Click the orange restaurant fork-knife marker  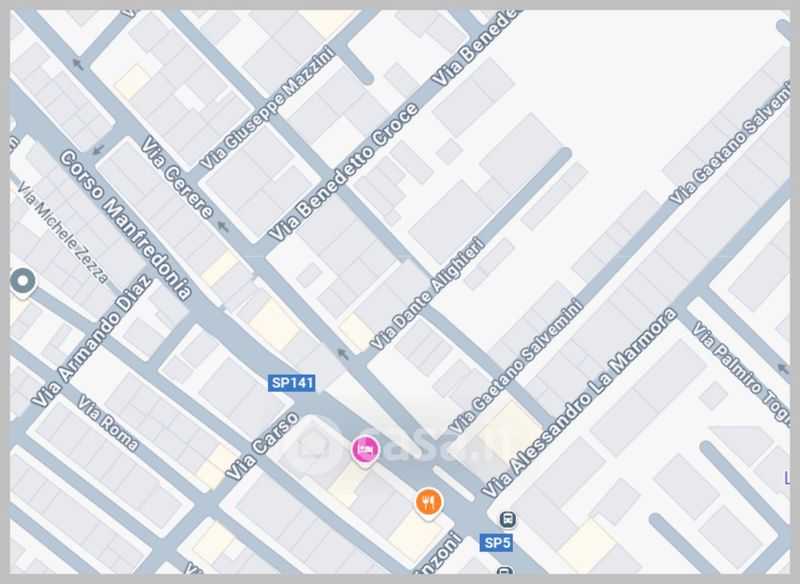pyautogui.click(x=429, y=502)
